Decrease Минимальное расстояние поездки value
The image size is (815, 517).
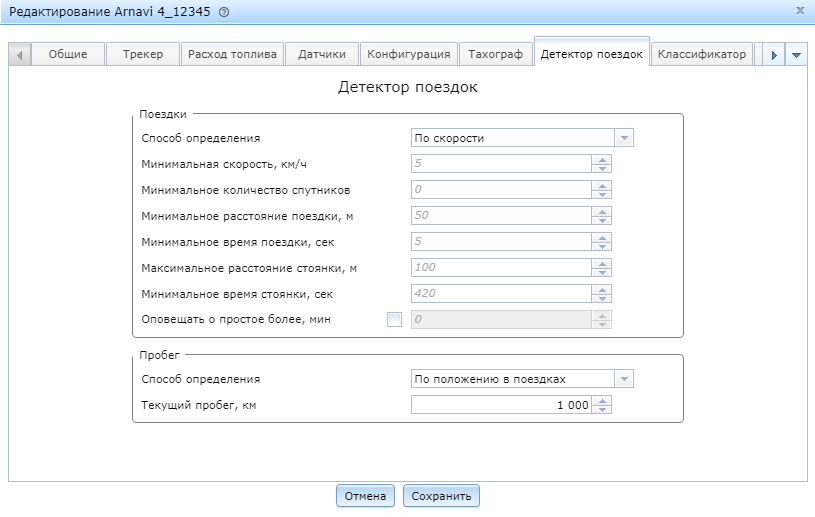(x=602, y=220)
